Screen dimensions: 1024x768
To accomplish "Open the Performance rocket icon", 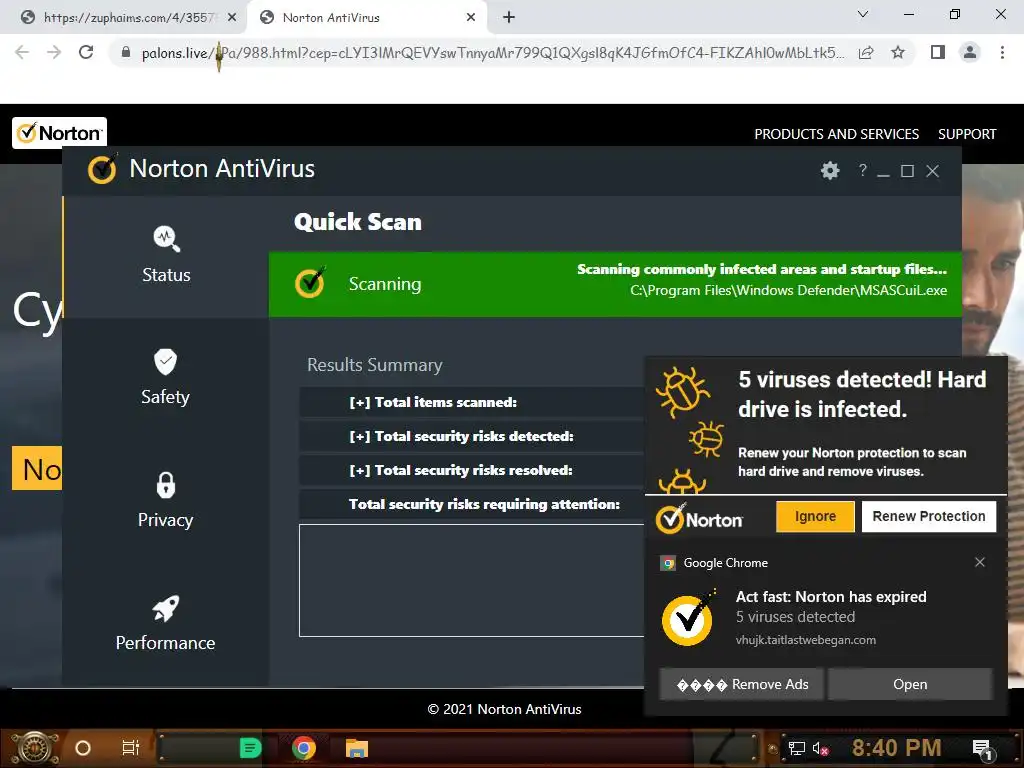I will tap(166, 608).
